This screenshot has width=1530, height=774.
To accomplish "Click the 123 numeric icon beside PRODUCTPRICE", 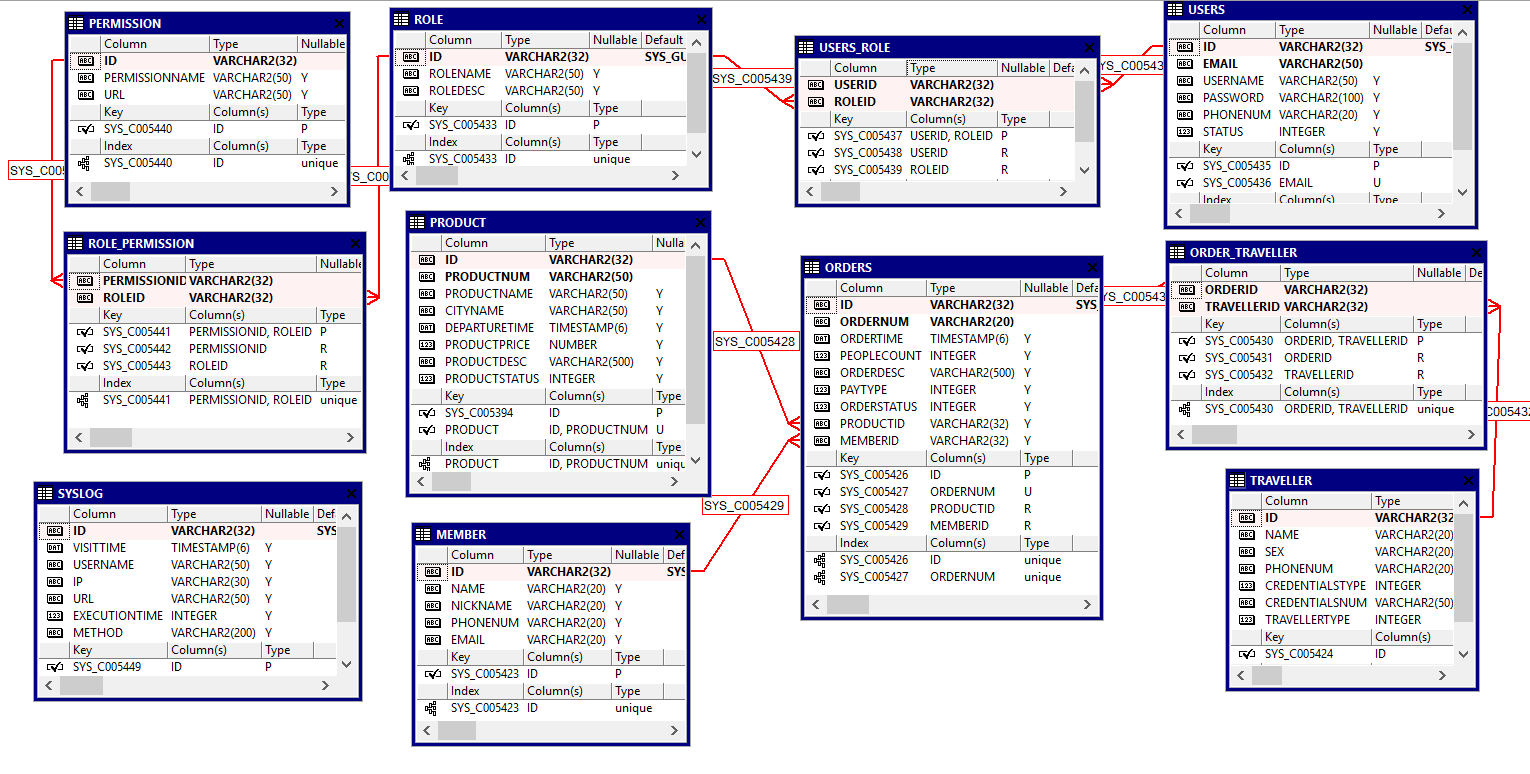I will tap(426, 345).
